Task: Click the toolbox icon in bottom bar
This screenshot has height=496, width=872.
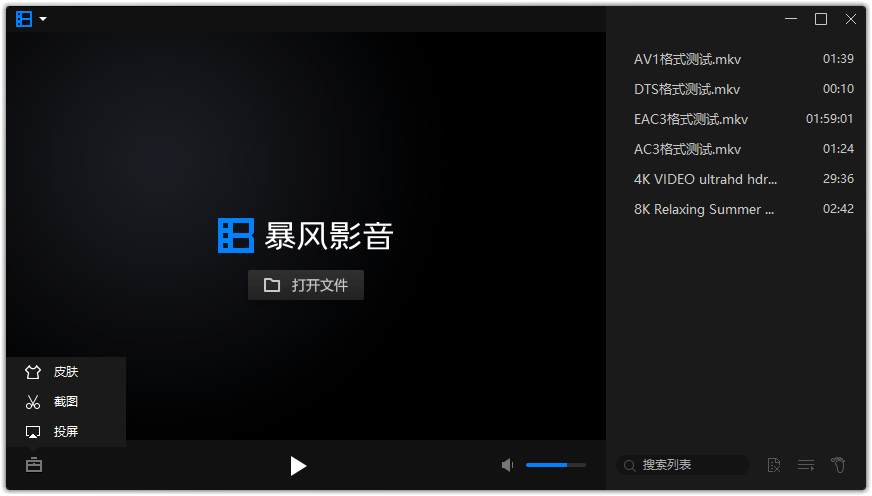Action: (34, 465)
